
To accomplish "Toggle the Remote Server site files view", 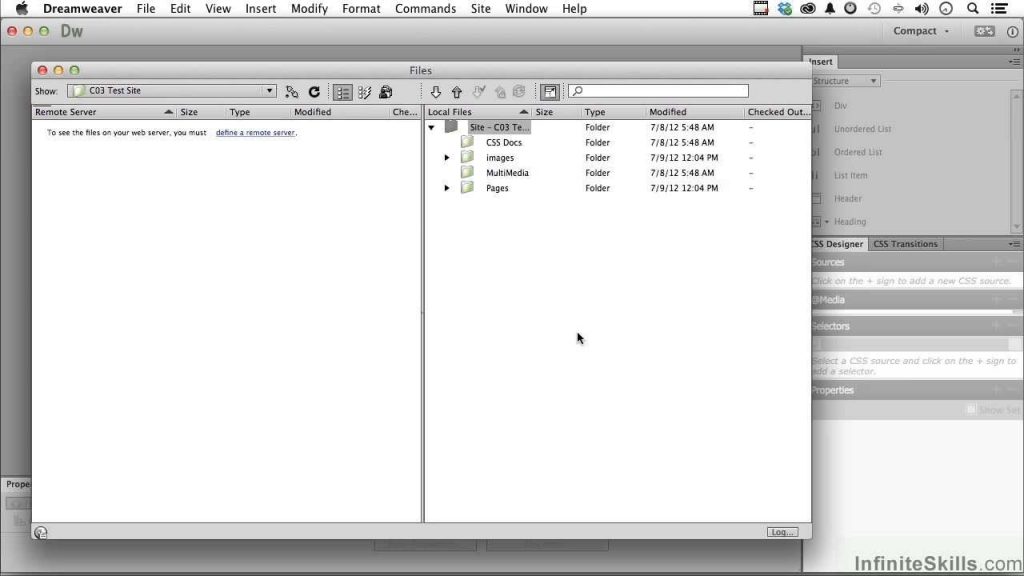I will tap(343, 92).
